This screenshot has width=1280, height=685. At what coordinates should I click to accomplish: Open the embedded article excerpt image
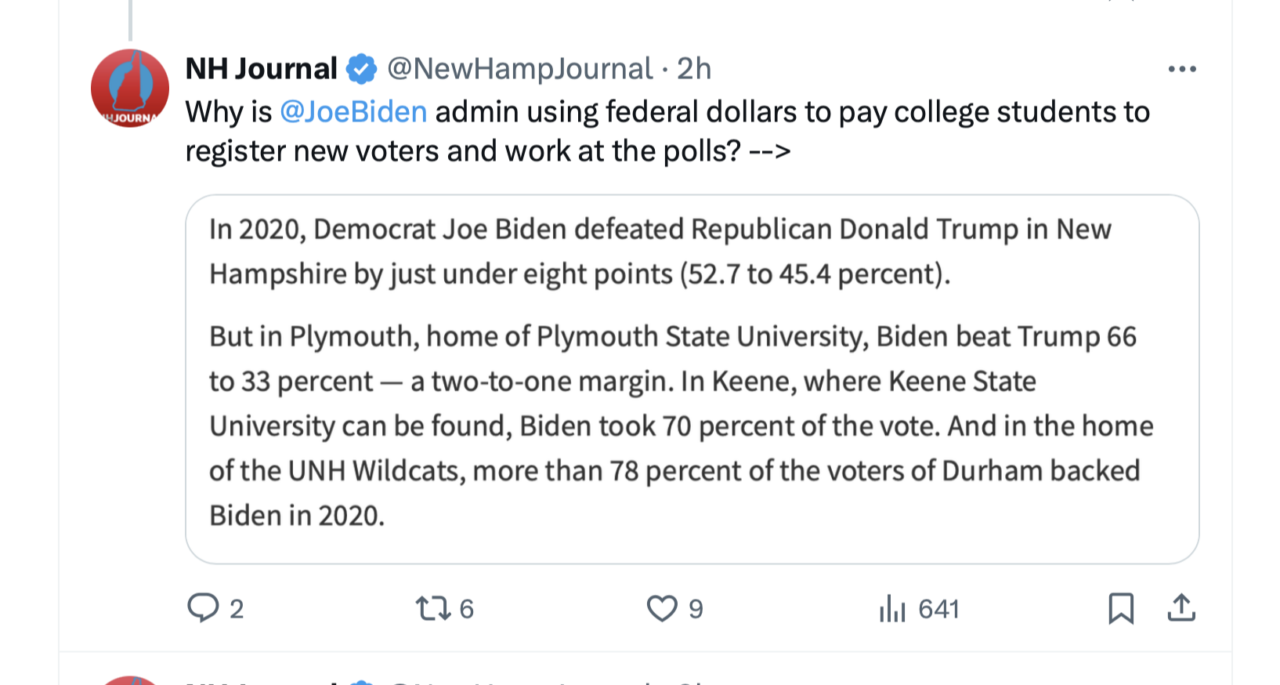click(x=691, y=379)
